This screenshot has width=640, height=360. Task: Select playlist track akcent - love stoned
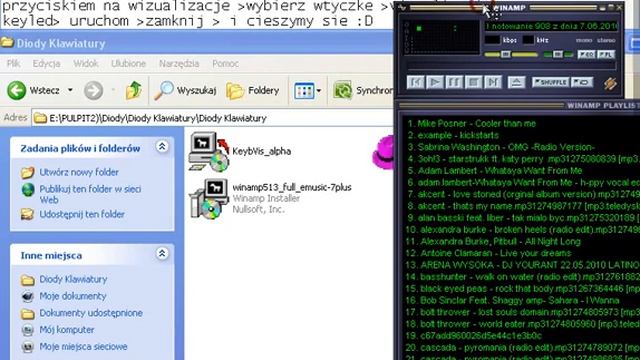(523, 194)
